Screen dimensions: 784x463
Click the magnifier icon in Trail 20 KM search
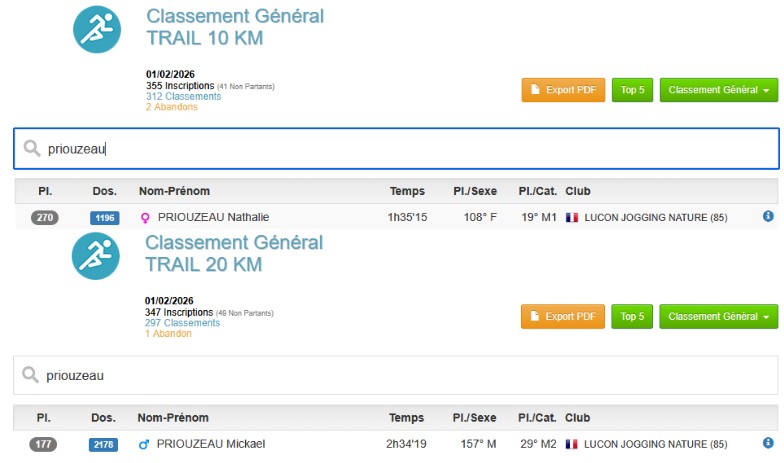point(32,376)
